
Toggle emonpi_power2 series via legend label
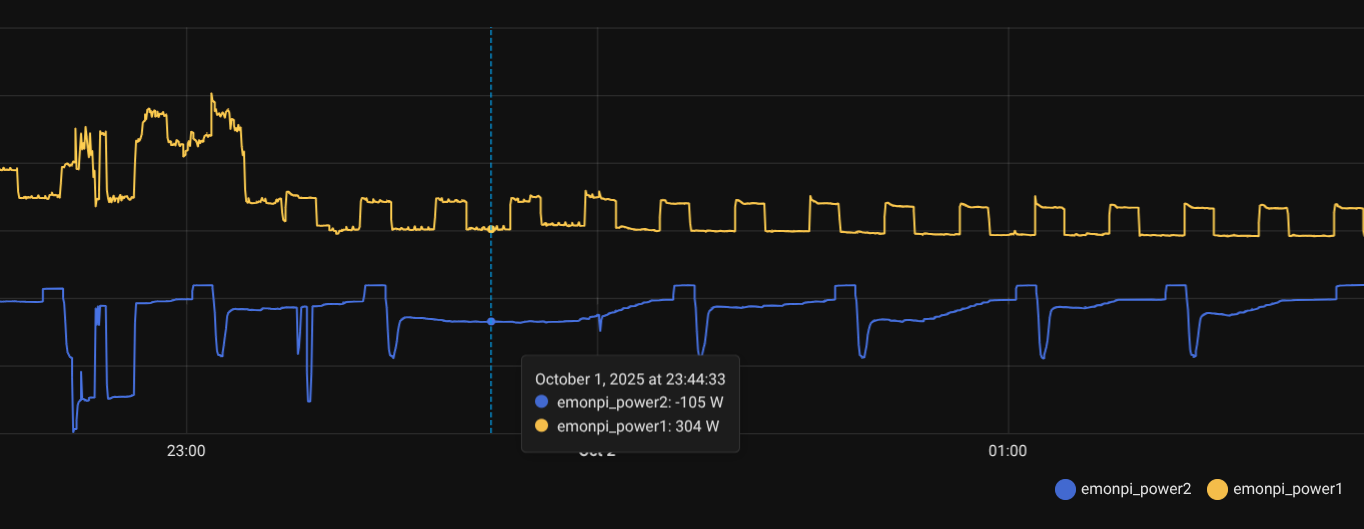(1136, 489)
